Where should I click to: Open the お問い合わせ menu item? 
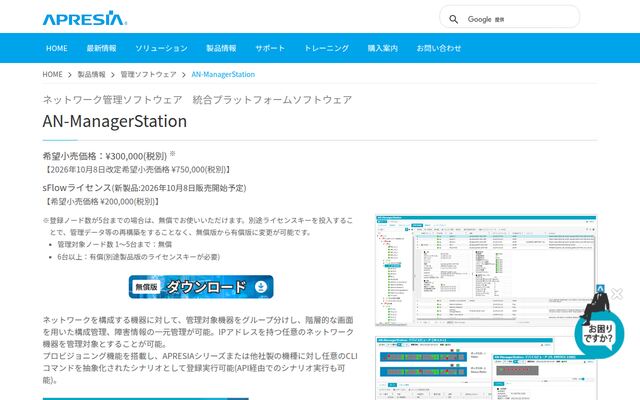[439, 48]
